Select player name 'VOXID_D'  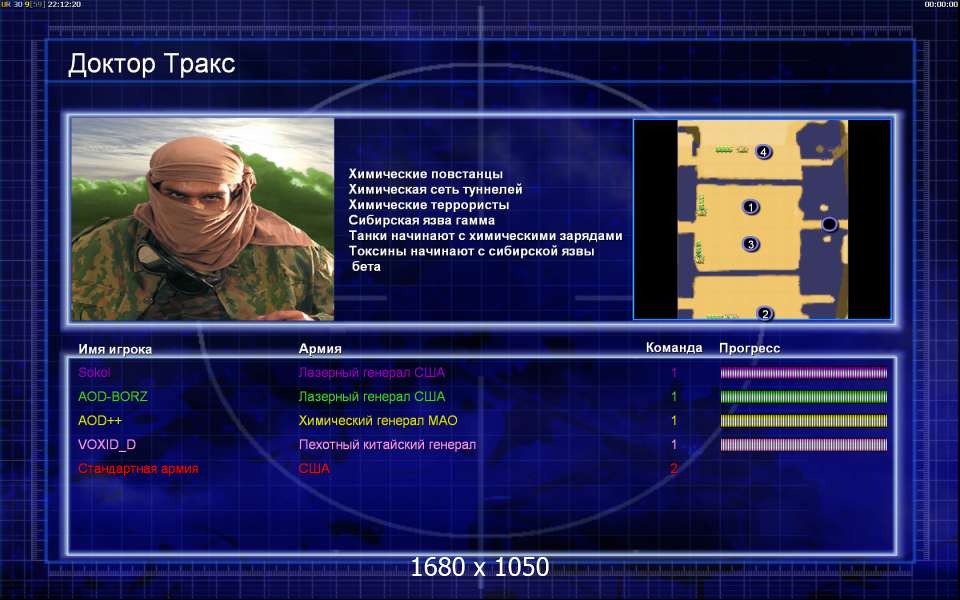coord(107,444)
